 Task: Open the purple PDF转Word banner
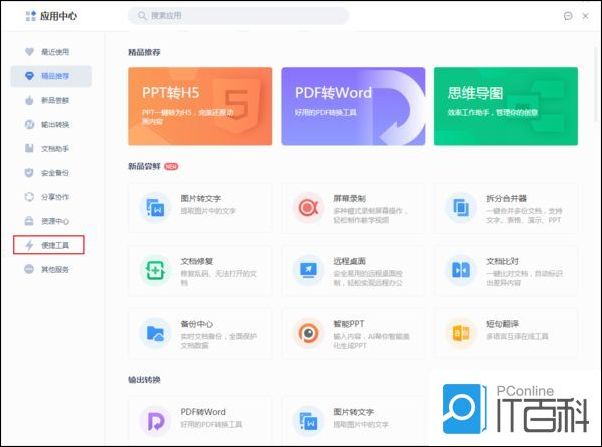tap(353, 106)
